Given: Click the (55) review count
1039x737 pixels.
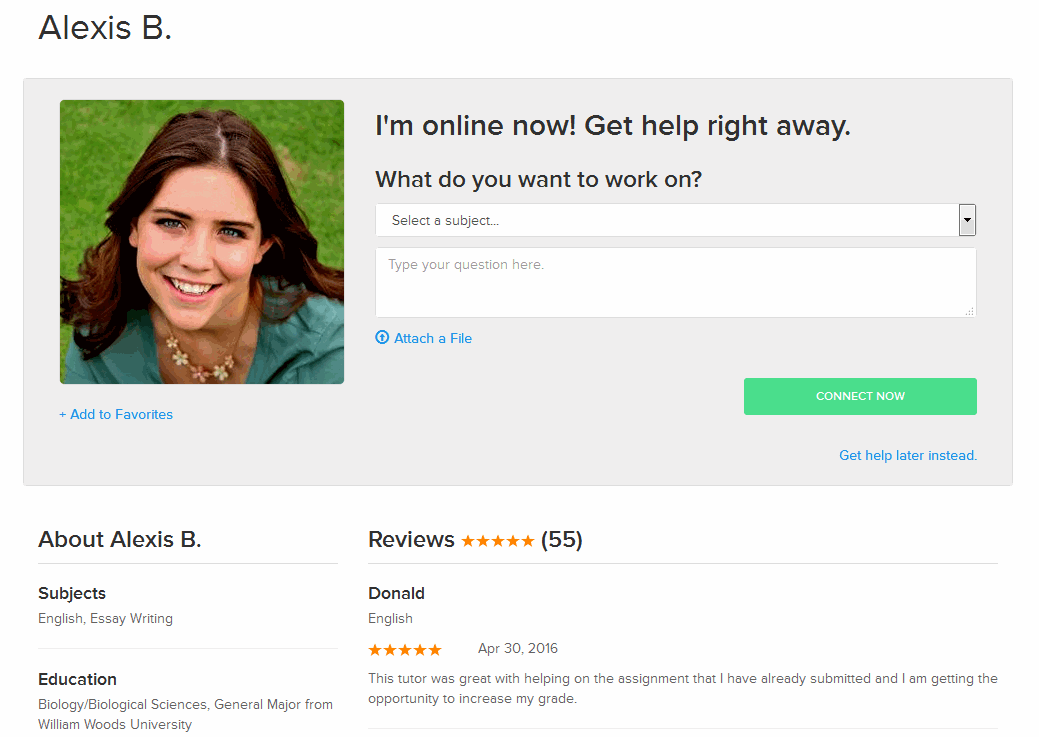Looking at the screenshot, I should (561, 540).
